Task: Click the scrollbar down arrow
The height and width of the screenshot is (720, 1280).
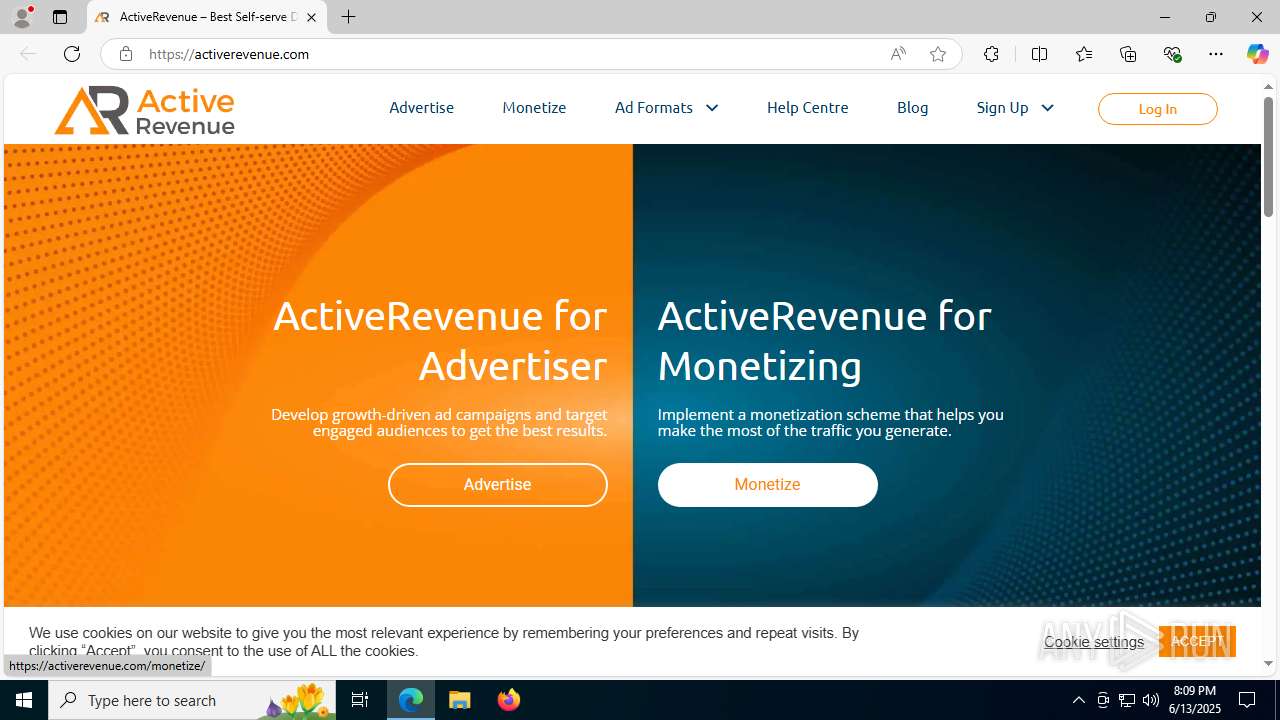Action: [1268, 663]
